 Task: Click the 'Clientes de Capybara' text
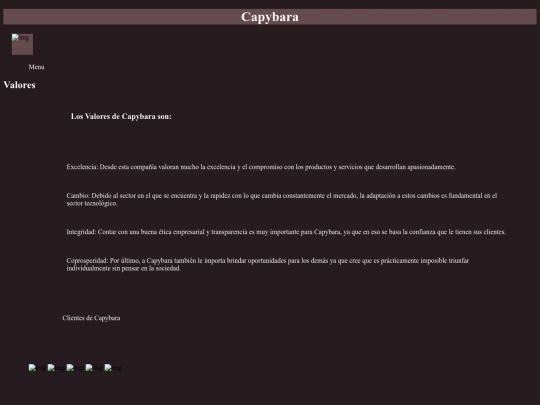coord(91,318)
